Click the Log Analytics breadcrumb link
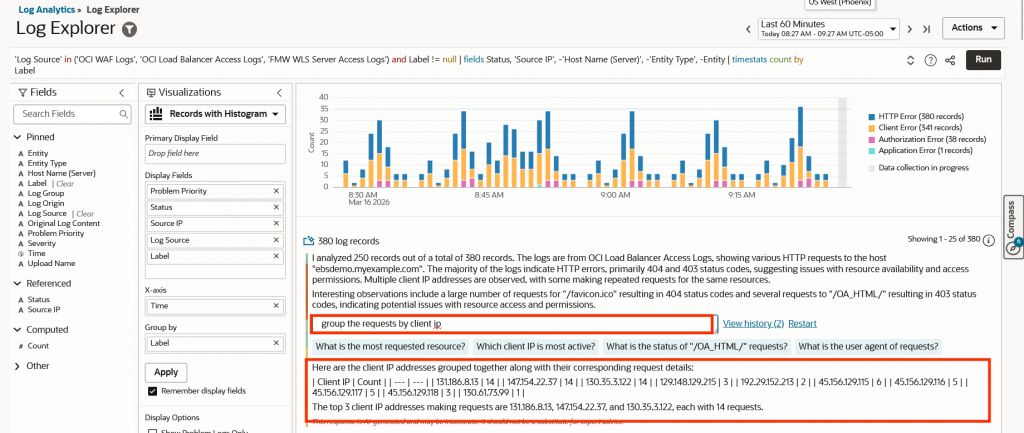This screenshot has height=433, width=1024. click(x=45, y=10)
